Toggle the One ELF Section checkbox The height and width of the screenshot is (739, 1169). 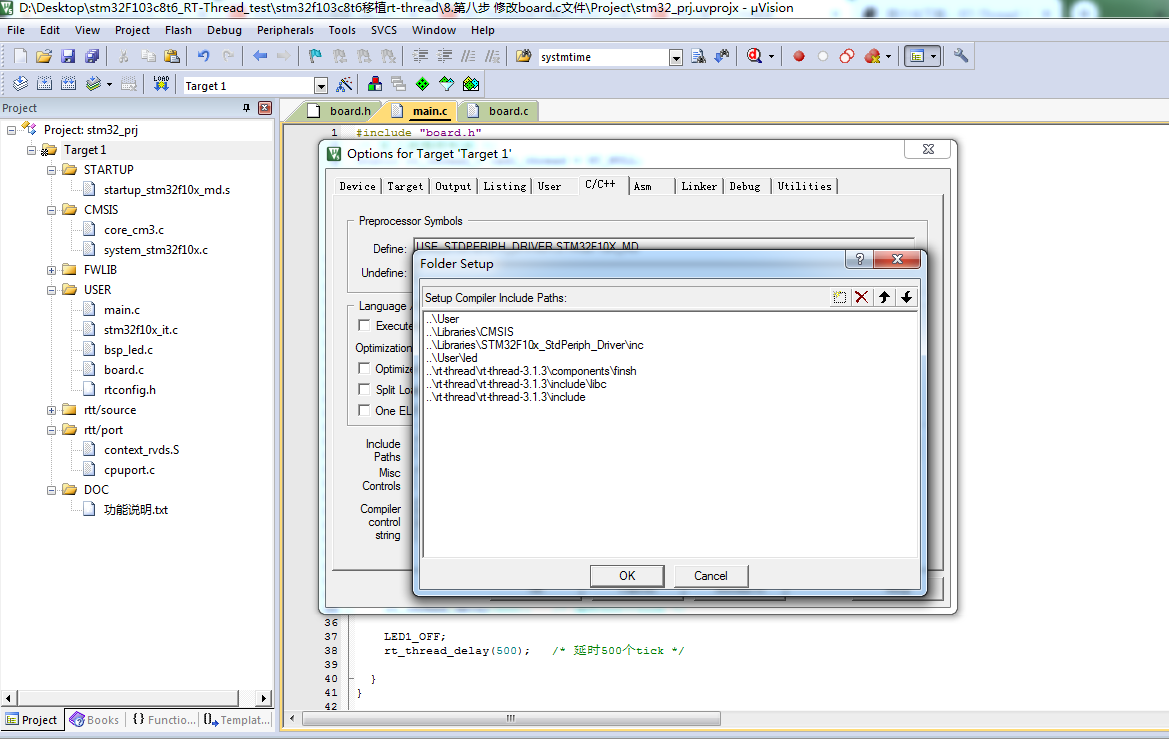click(364, 410)
